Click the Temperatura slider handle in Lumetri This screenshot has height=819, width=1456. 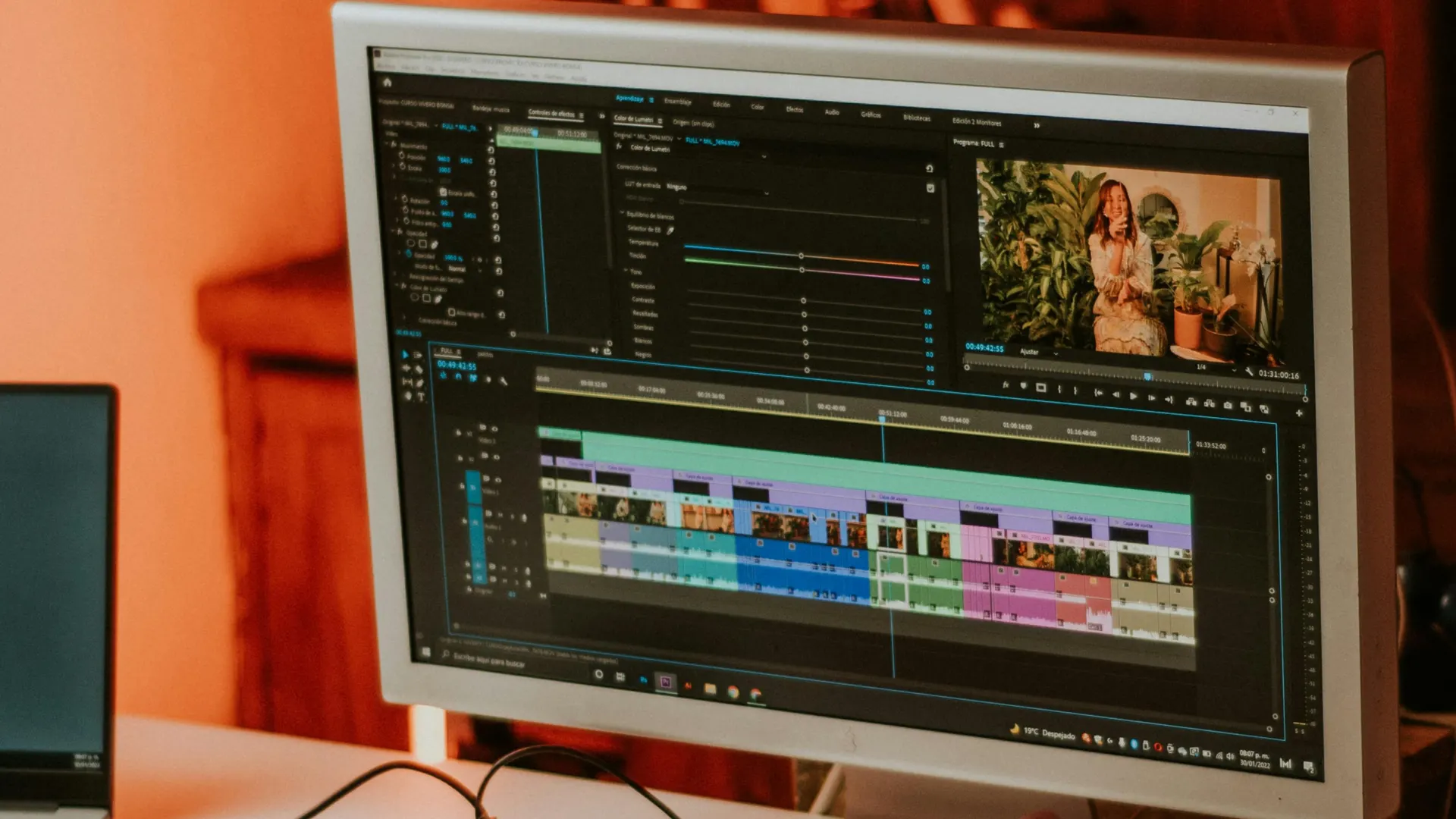802,256
